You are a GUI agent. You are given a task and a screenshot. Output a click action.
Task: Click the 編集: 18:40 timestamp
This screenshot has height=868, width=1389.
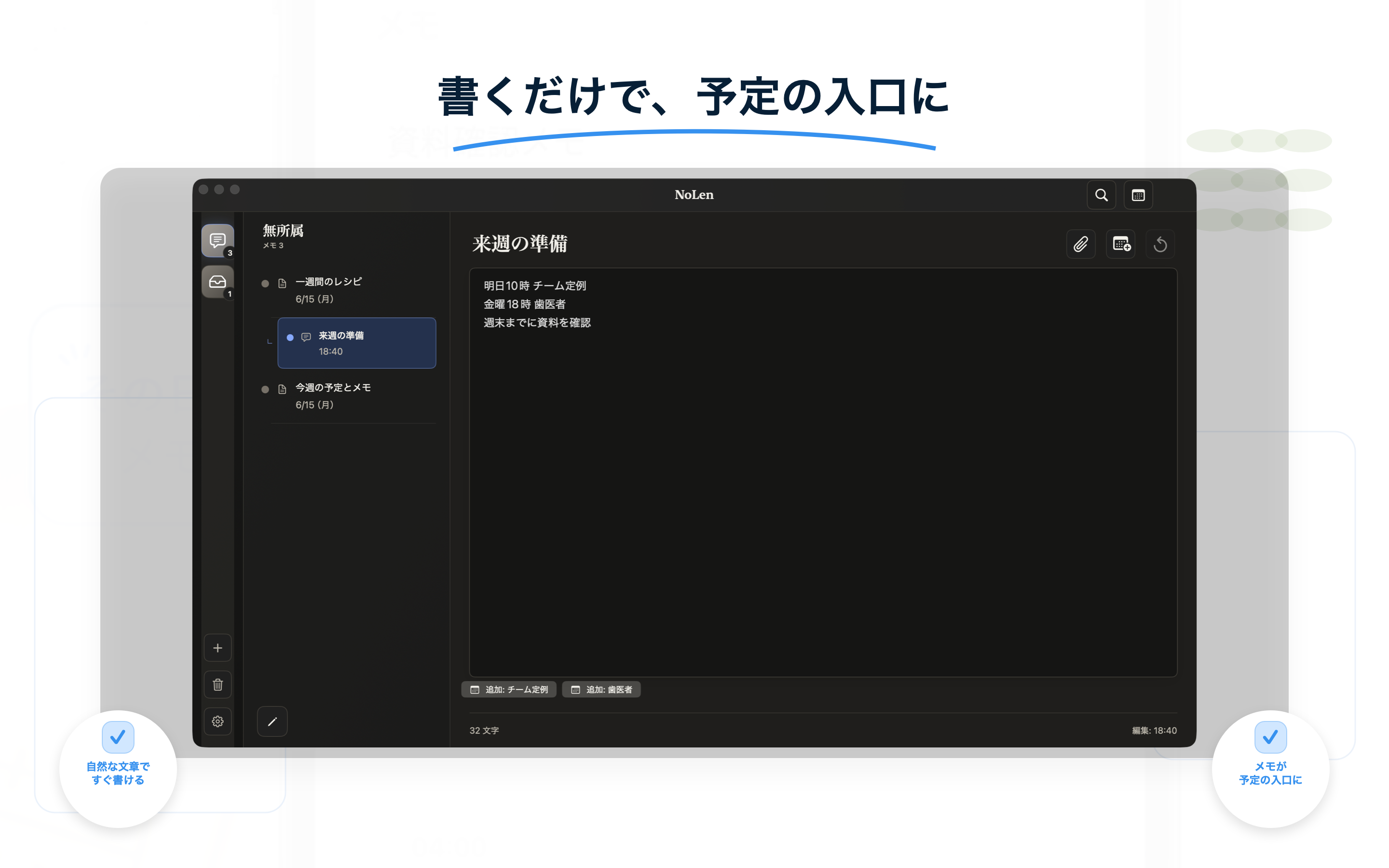pos(1154,730)
